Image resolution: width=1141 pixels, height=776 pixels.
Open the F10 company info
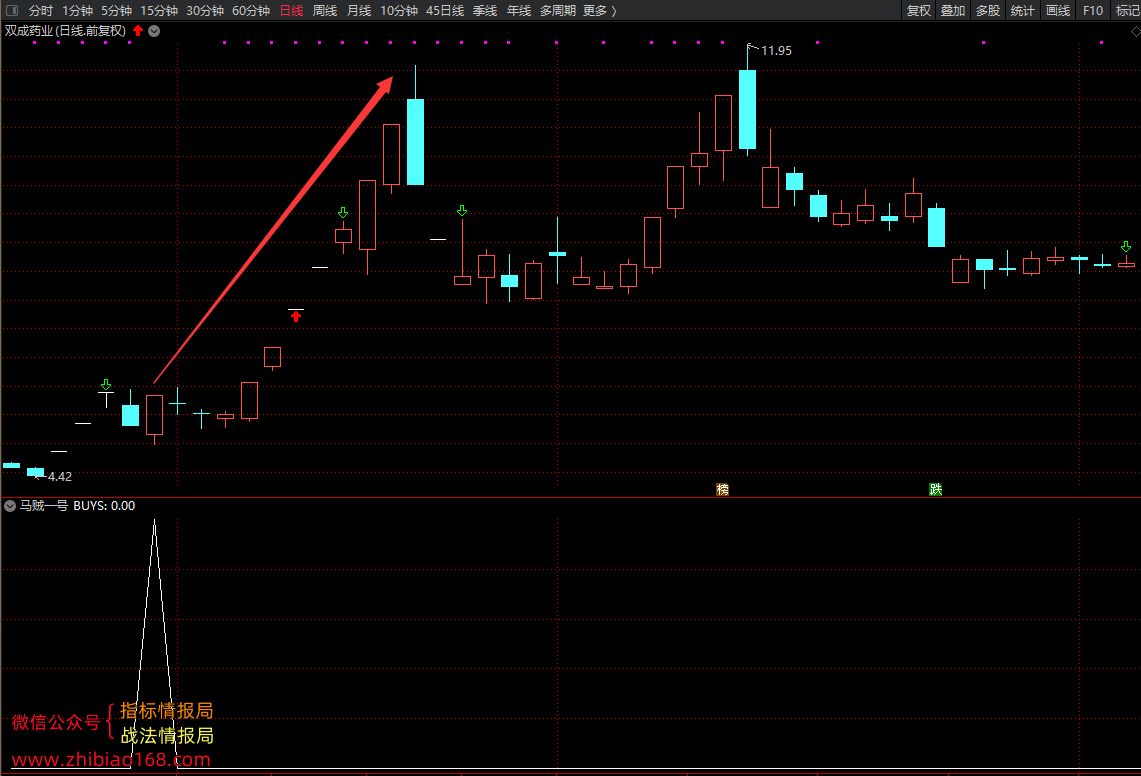click(1092, 10)
